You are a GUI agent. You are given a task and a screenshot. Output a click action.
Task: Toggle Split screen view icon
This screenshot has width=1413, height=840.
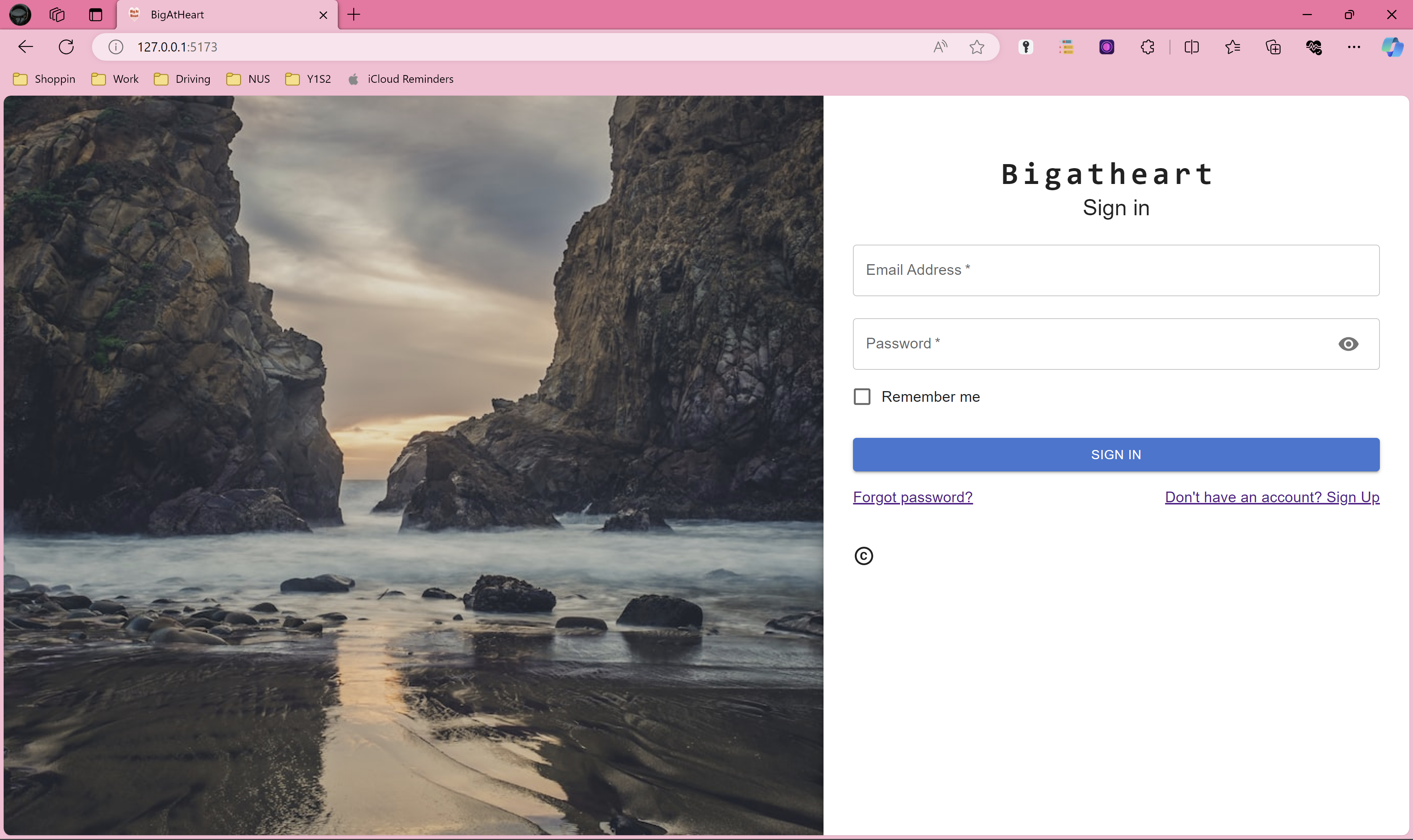[1191, 47]
